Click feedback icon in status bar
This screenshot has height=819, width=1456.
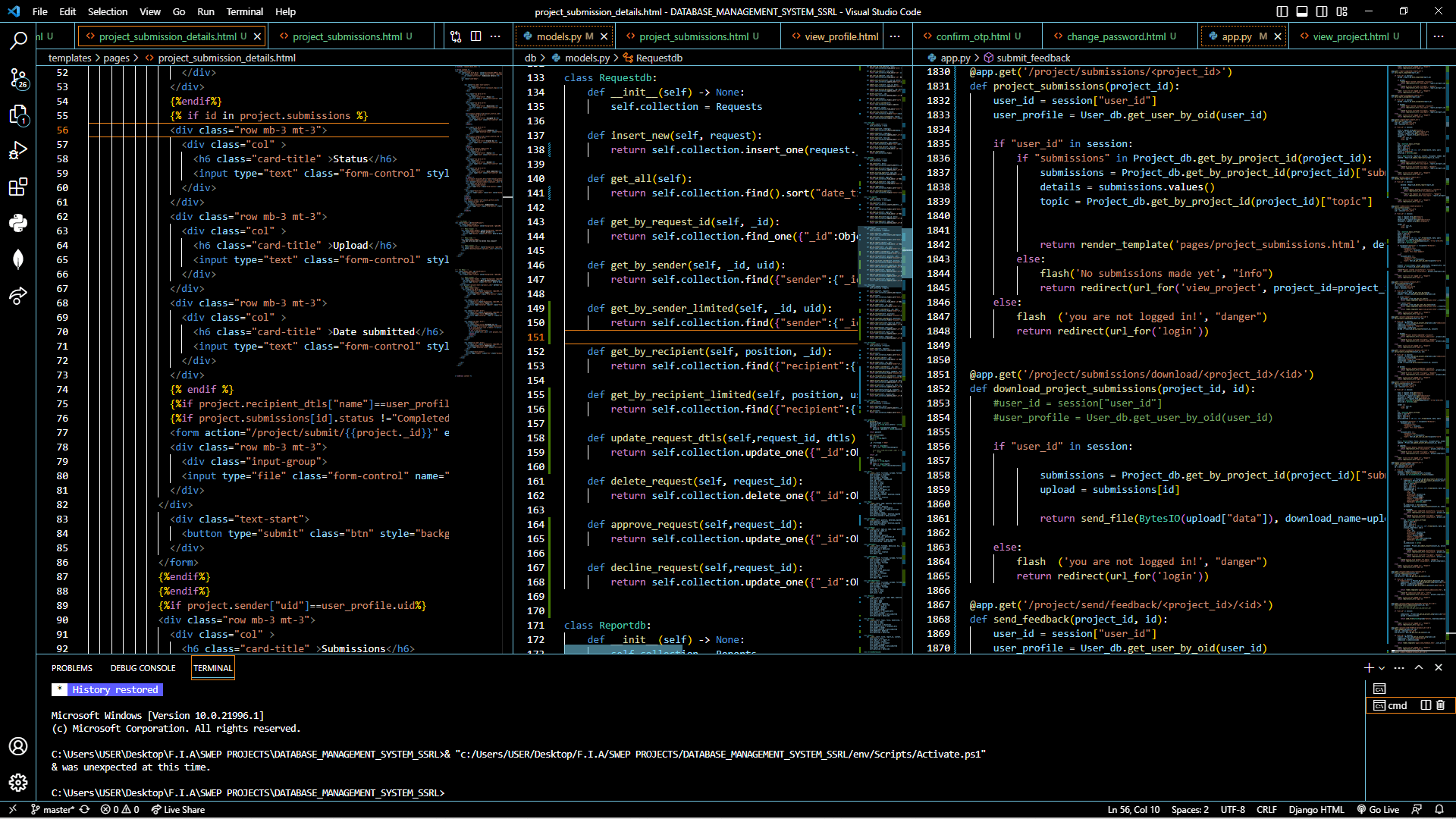pyautogui.click(x=1417, y=809)
